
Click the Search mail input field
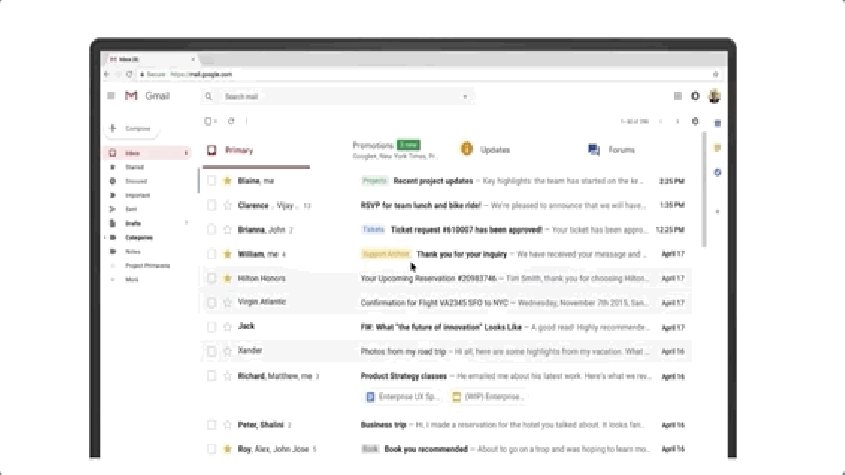point(340,97)
